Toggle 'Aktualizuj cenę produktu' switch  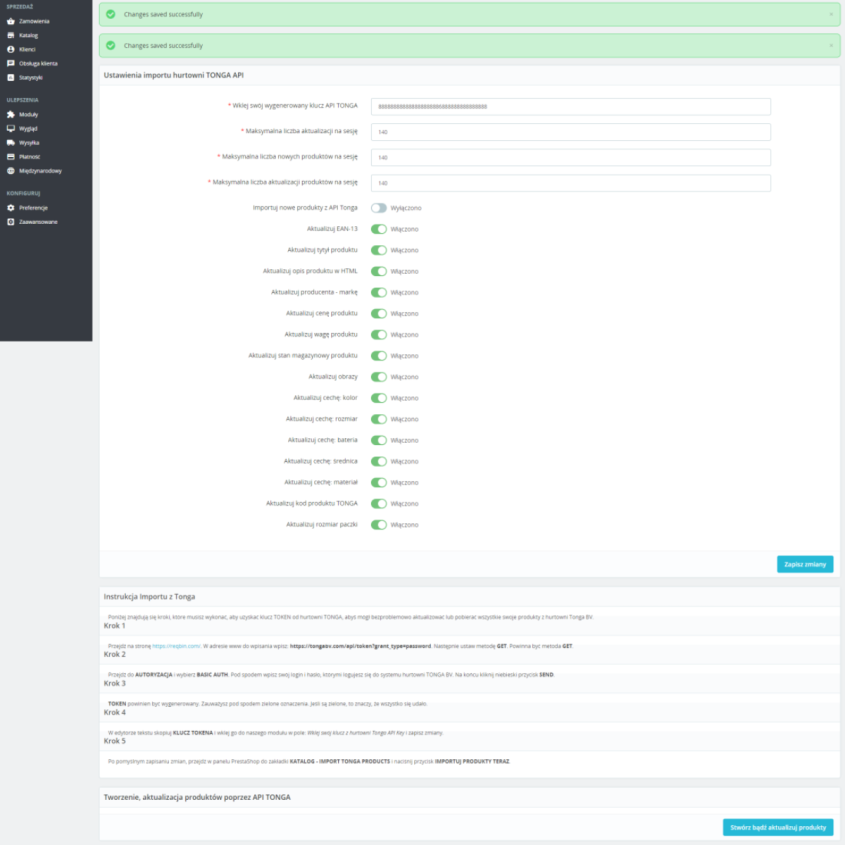[x=379, y=313]
